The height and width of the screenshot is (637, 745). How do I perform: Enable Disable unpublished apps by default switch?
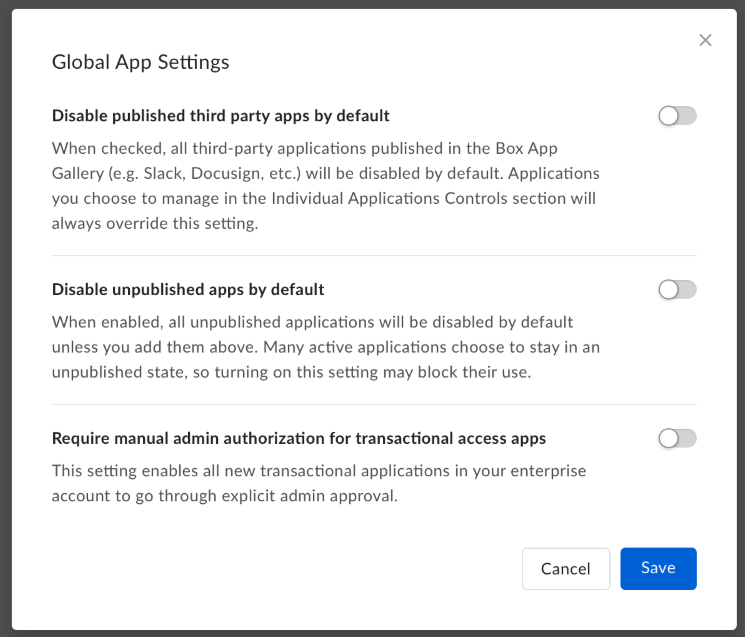[677, 290]
